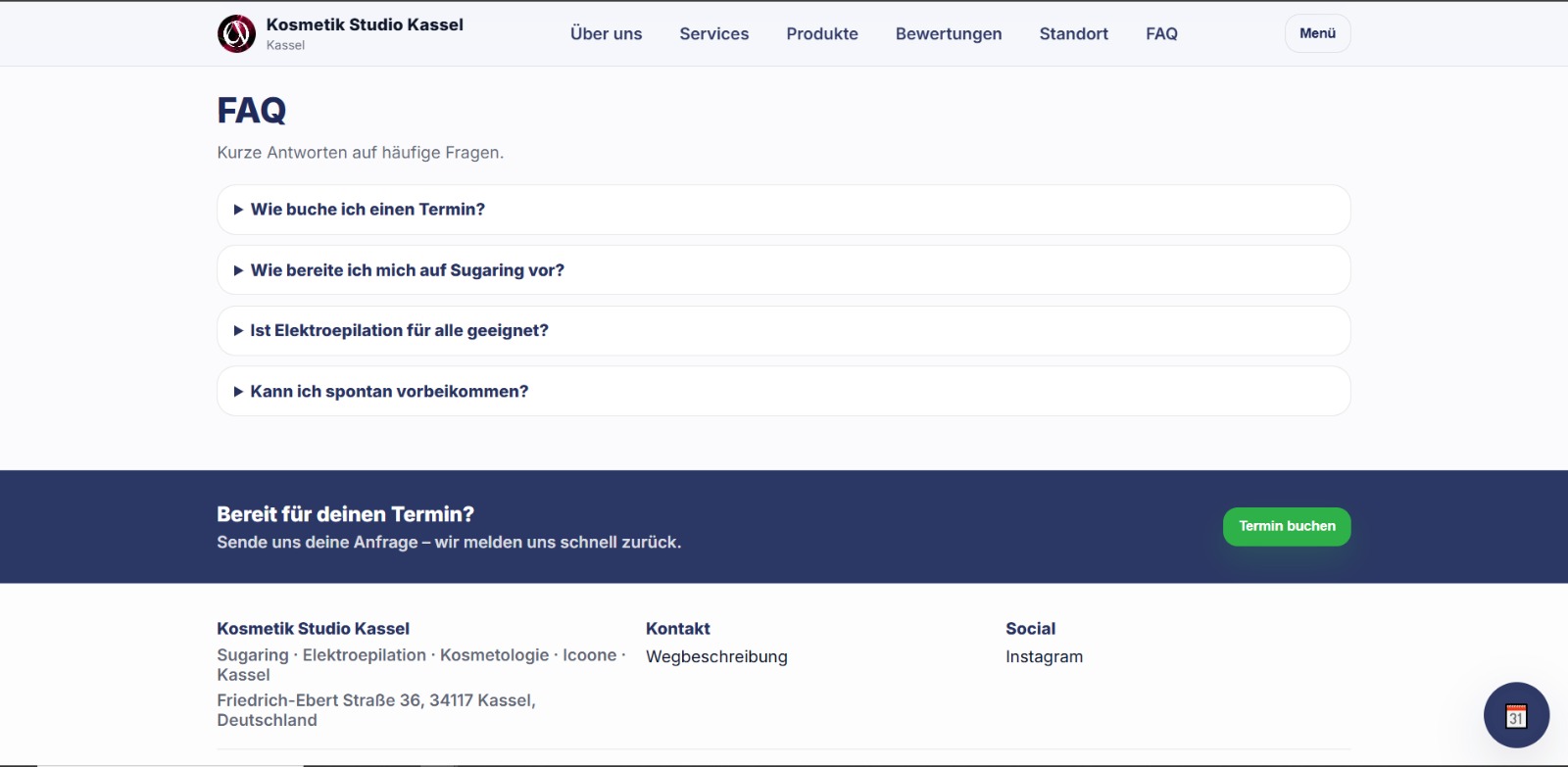The width and height of the screenshot is (1568, 767).
Task: Expand 'Ist Elektroepilation für alle geeignet?'
Action: (x=399, y=331)
